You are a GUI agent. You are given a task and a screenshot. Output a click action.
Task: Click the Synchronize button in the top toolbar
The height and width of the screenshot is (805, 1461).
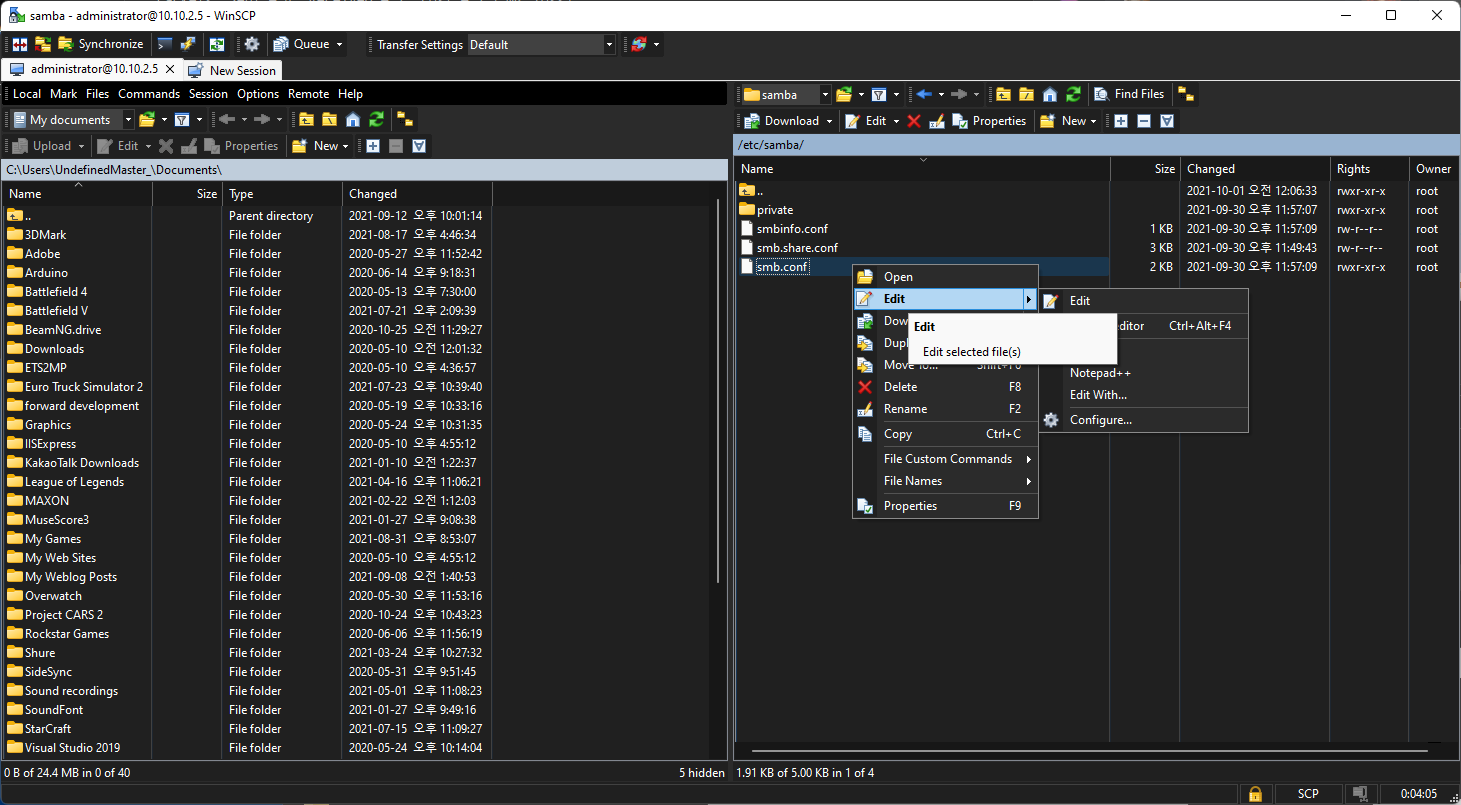point(101,44)
